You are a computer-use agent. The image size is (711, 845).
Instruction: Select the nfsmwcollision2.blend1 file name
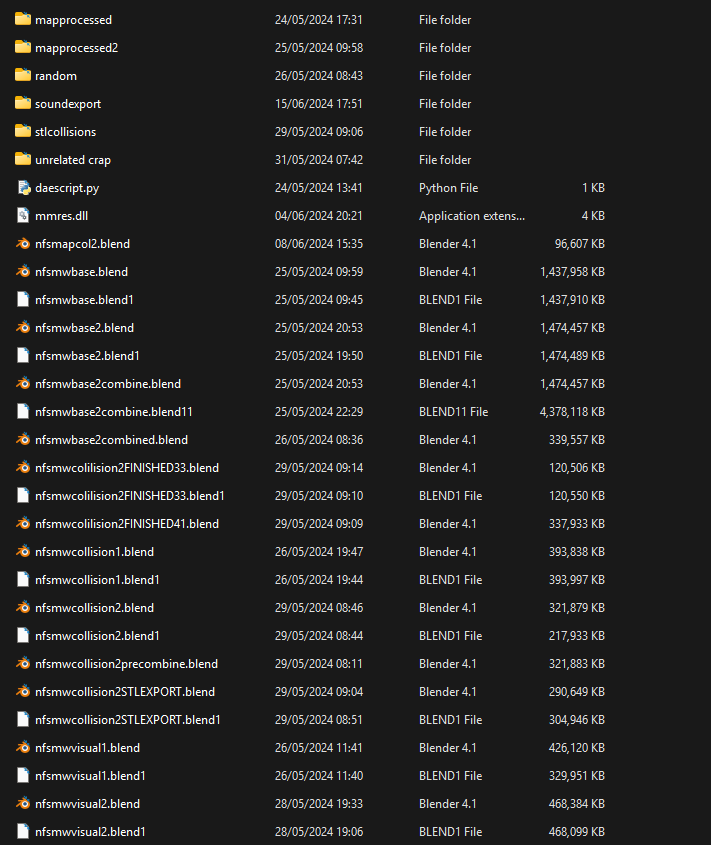click(98, 636)
